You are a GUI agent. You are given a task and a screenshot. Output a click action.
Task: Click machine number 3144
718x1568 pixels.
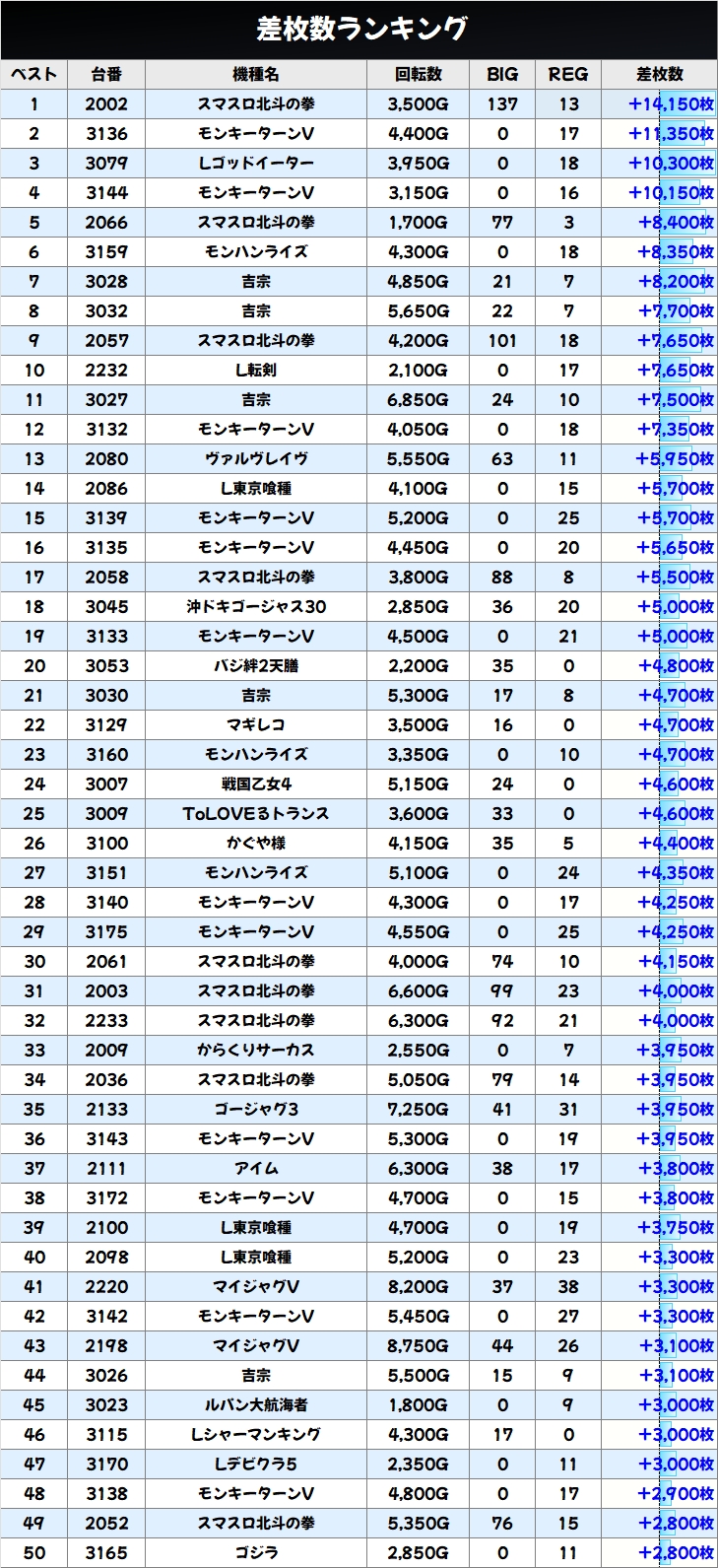106,193
